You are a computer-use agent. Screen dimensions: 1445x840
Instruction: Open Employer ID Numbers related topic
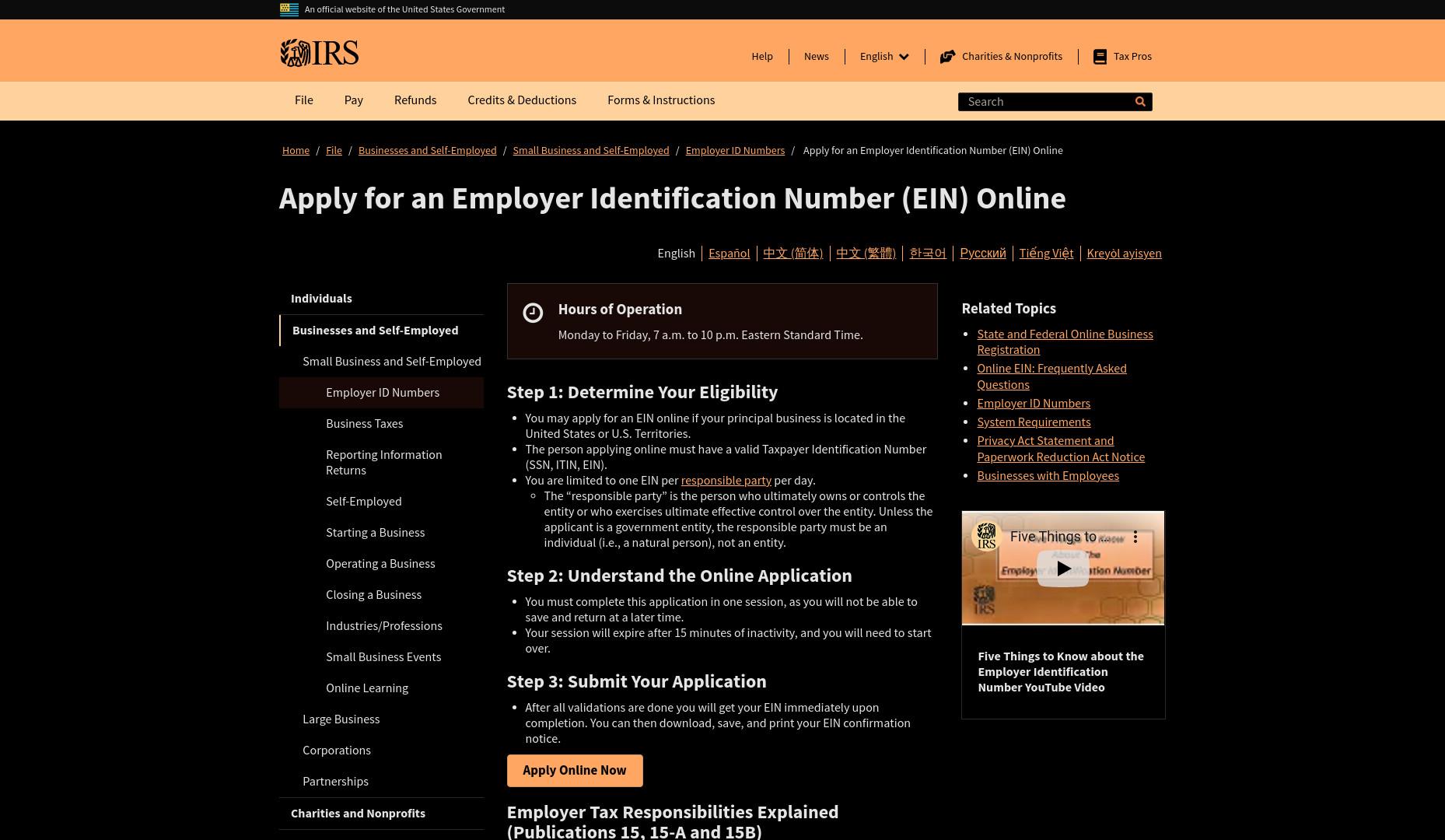pos(1034,404)
